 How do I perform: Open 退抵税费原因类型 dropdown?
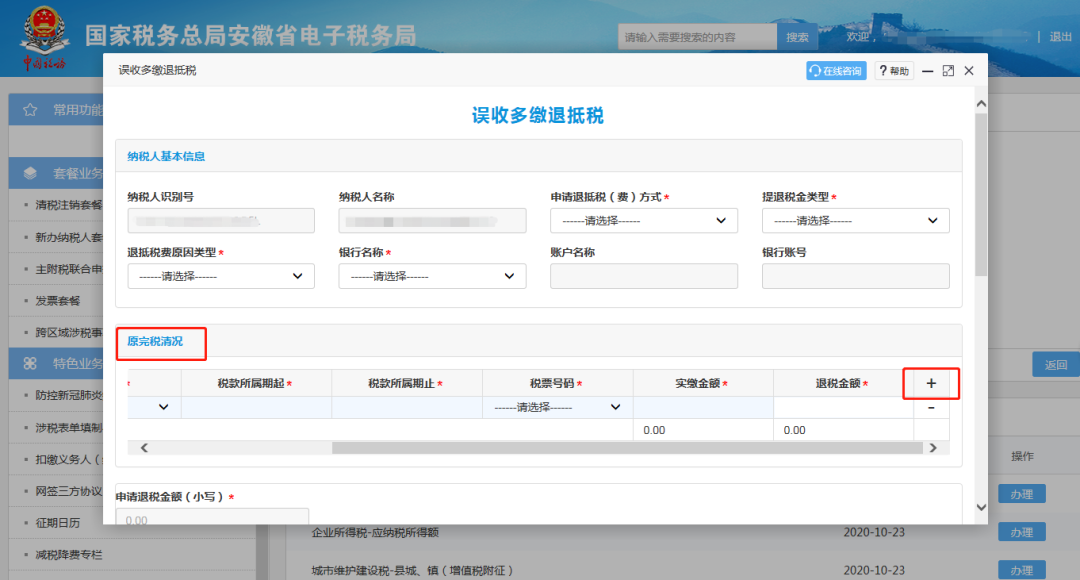pos(220,276)
